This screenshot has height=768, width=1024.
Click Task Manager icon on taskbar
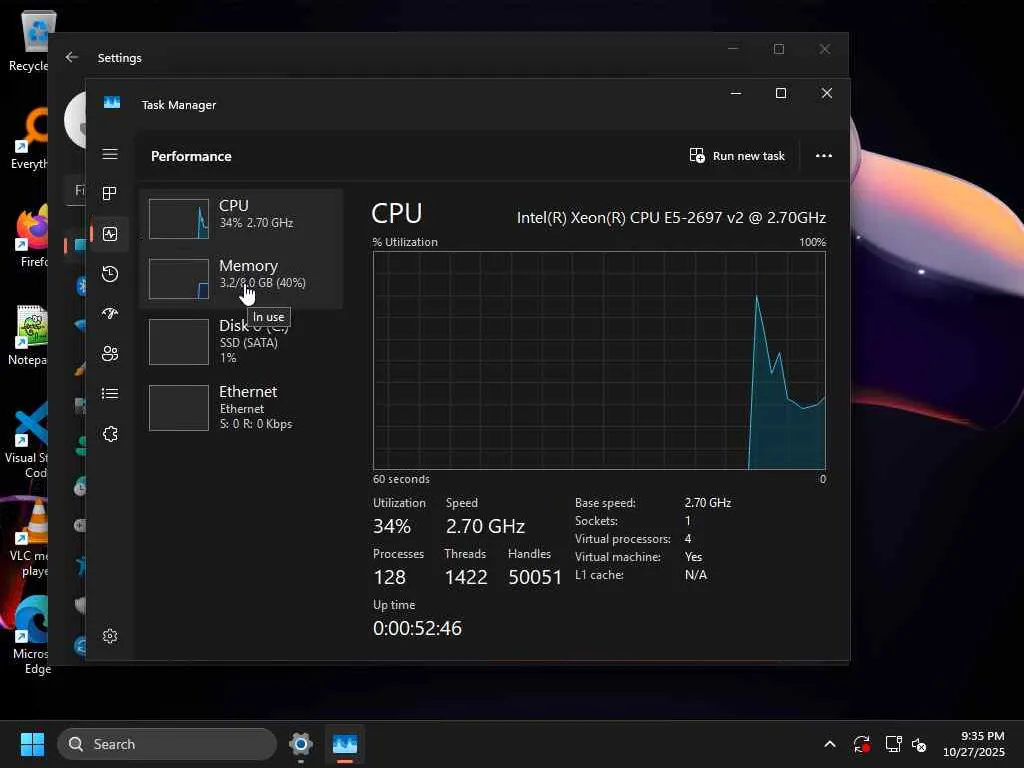coord(345,744)
